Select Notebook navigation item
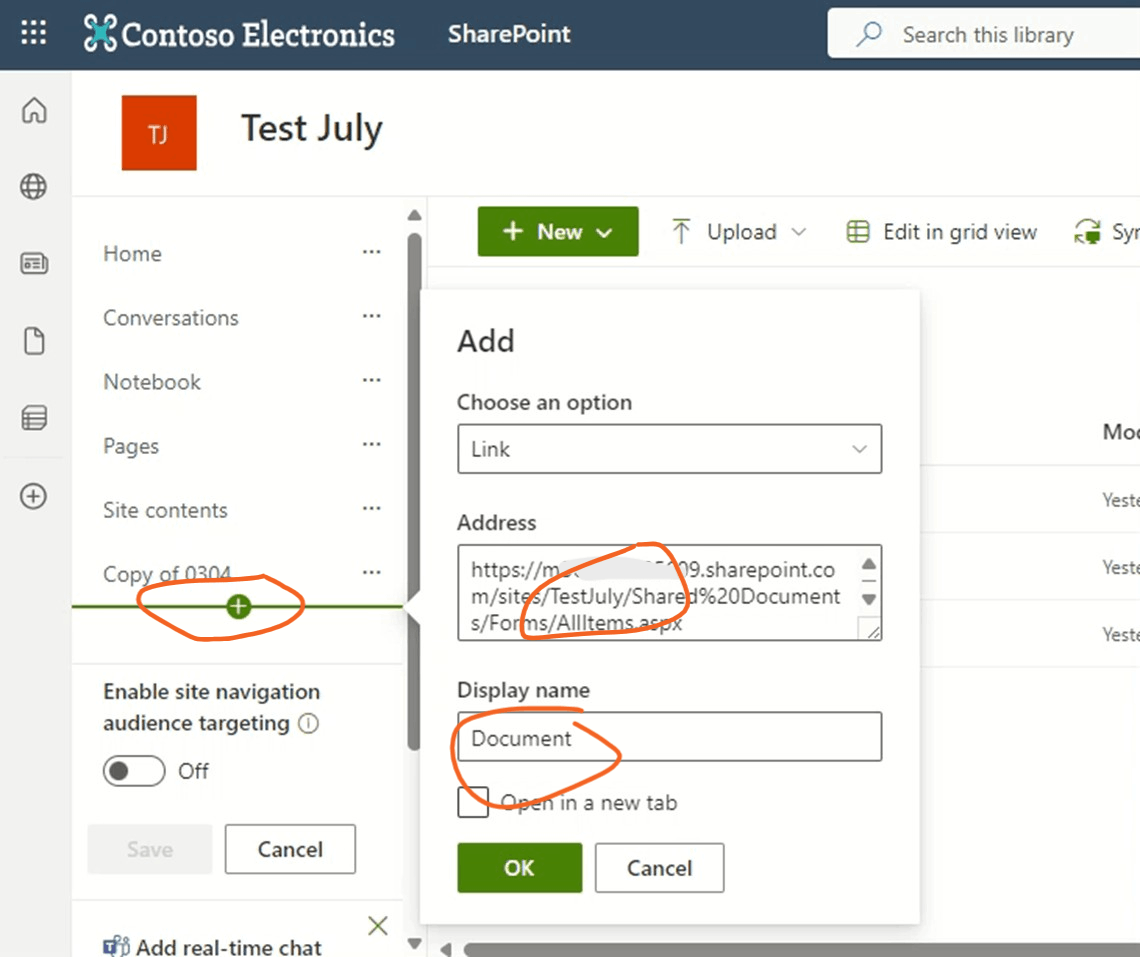1140x957 pixels. pos(152,382)
